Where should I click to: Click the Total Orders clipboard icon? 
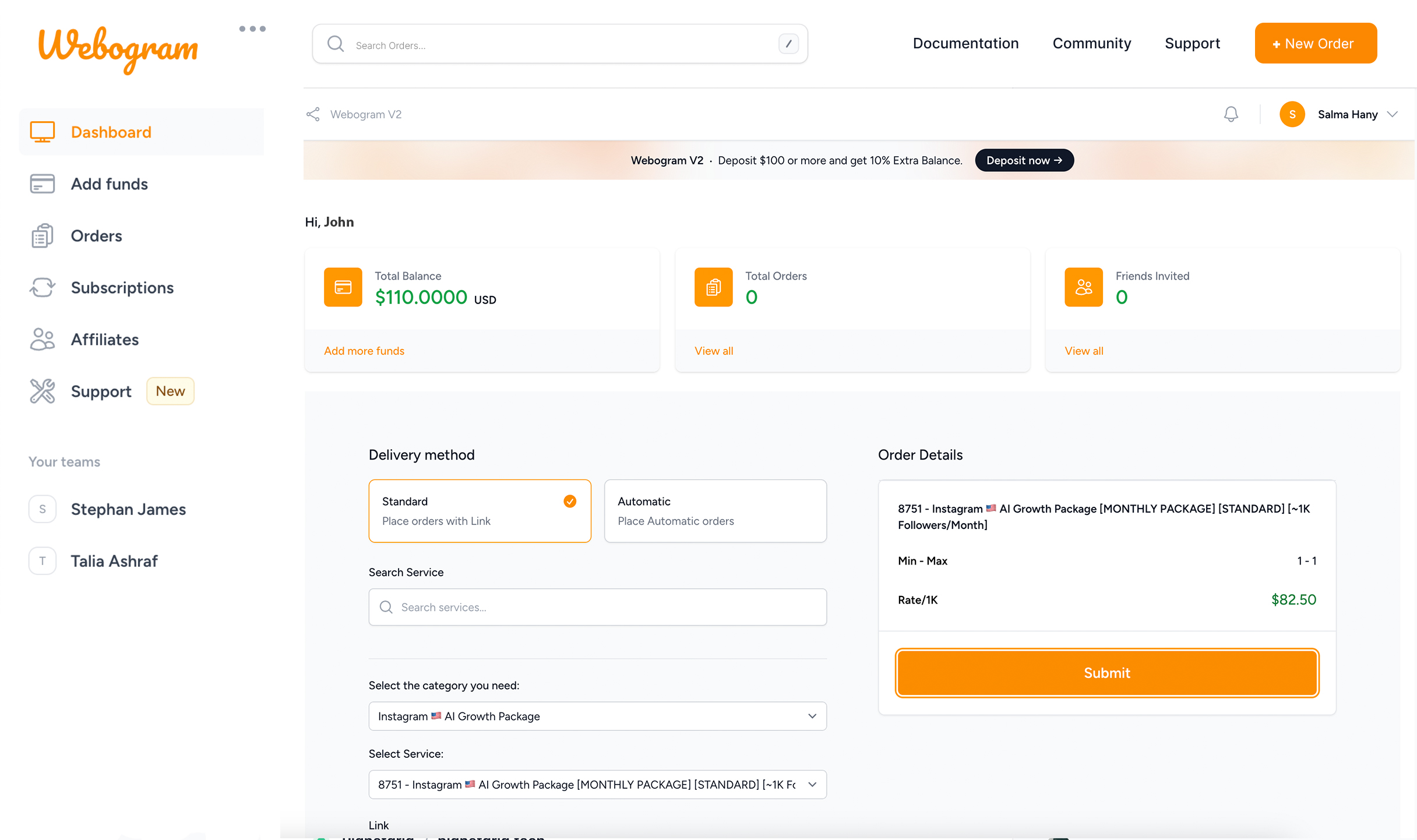click(x=713, y=287)
